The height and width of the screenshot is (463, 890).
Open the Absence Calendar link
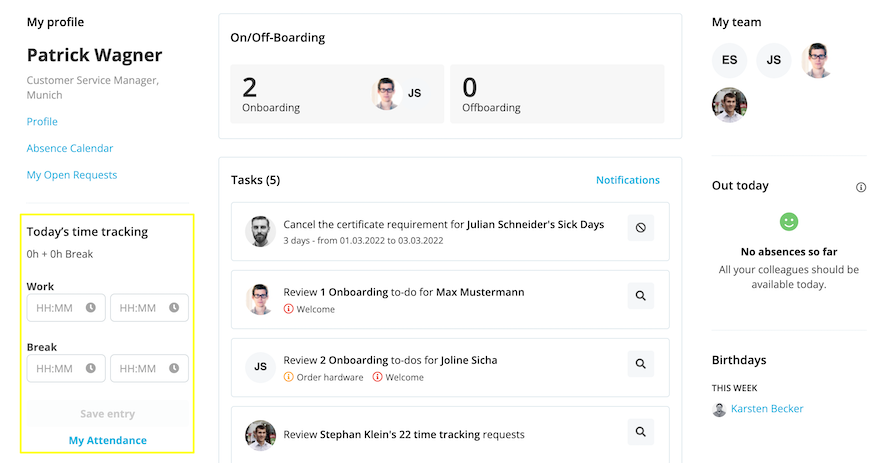point(70,149)
